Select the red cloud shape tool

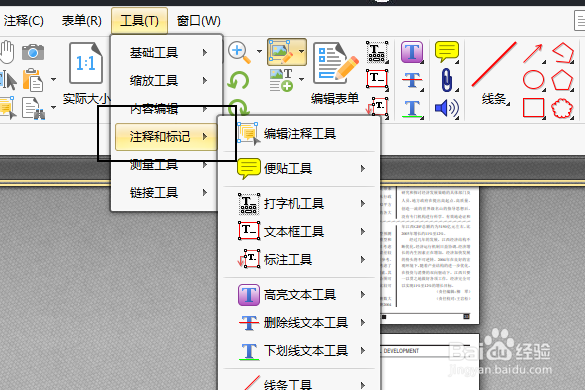click(562, 108)
